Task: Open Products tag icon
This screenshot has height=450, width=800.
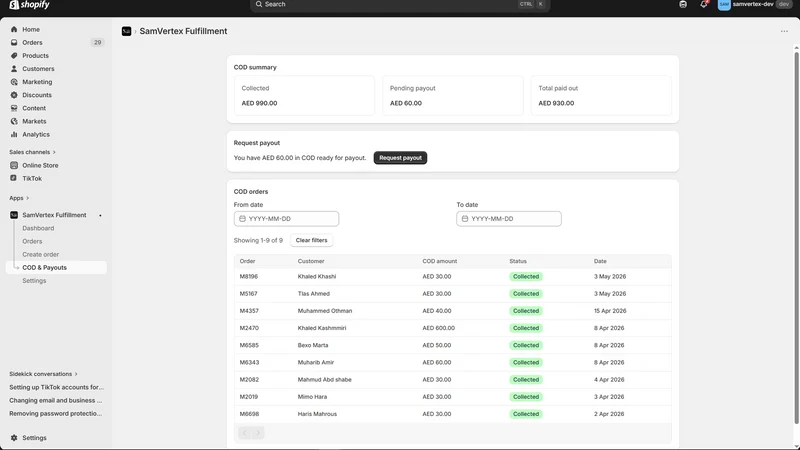Action: [14, 56]
